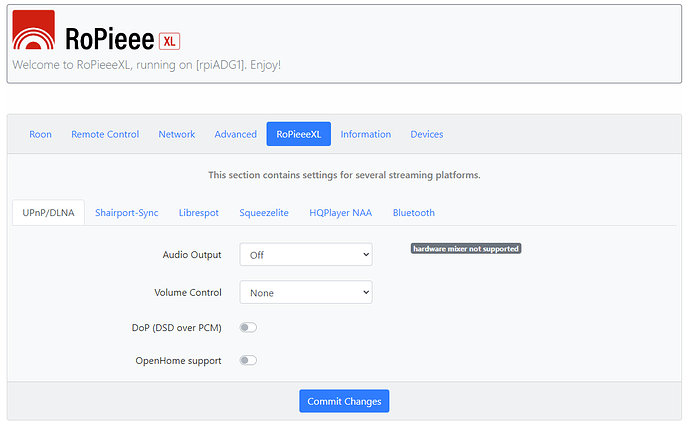
Task: Expand the Volume Control dropdown
Action: [306, 293]
